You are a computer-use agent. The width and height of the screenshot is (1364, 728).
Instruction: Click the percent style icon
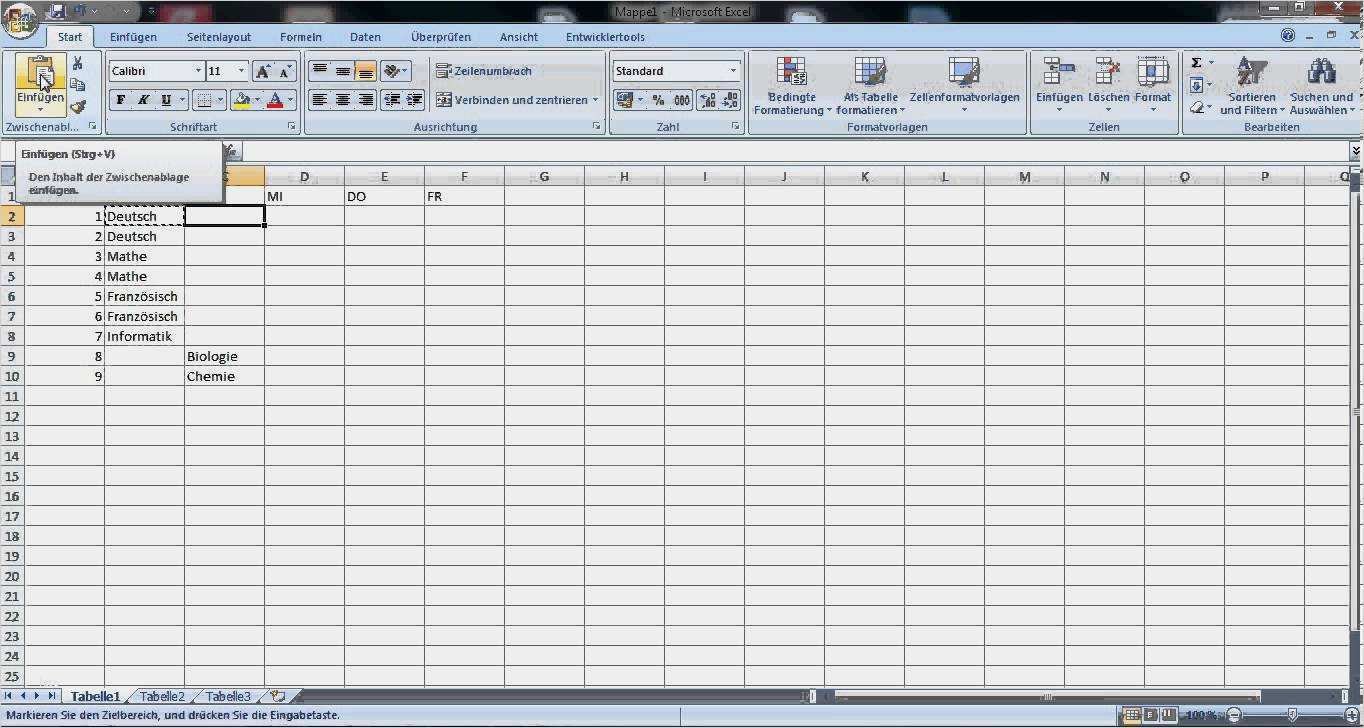[x=658, y=100]
